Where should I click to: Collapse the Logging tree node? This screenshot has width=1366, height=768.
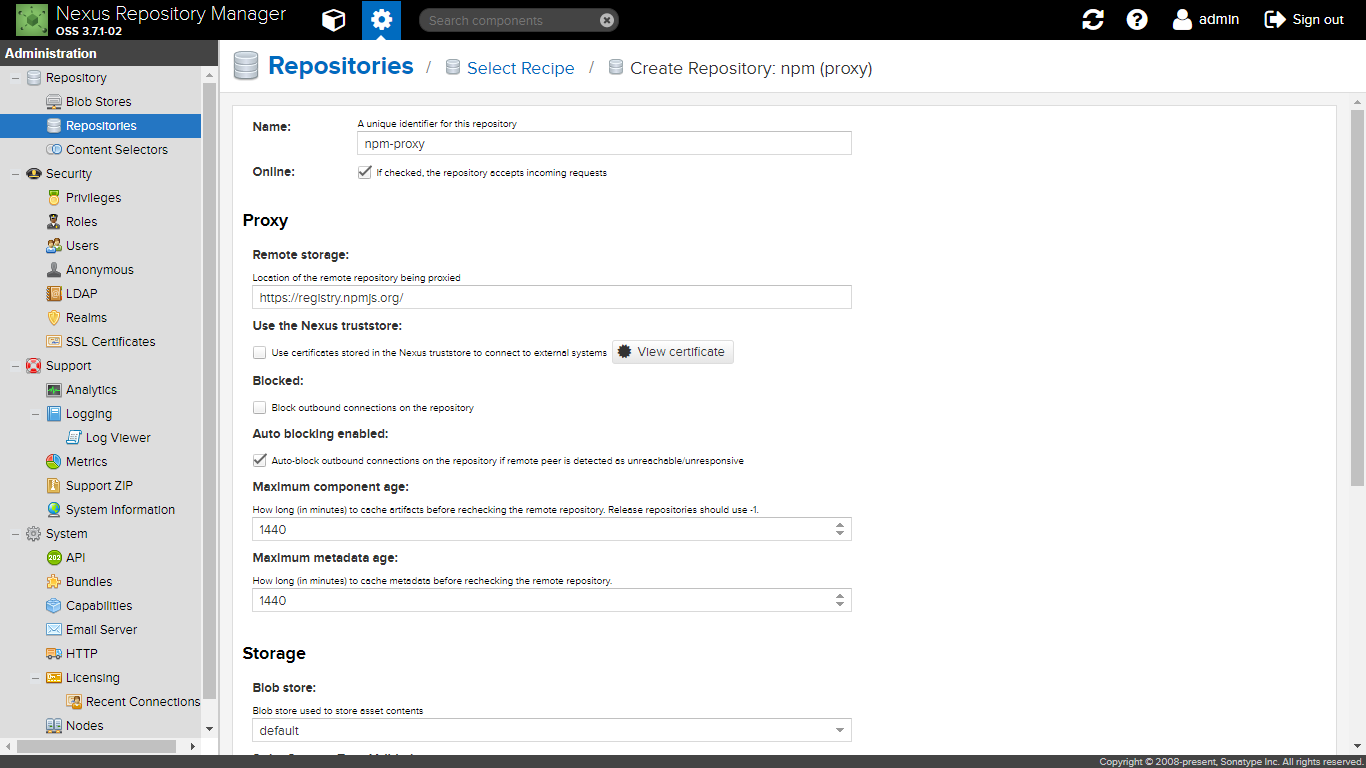(x=35, y=414)
